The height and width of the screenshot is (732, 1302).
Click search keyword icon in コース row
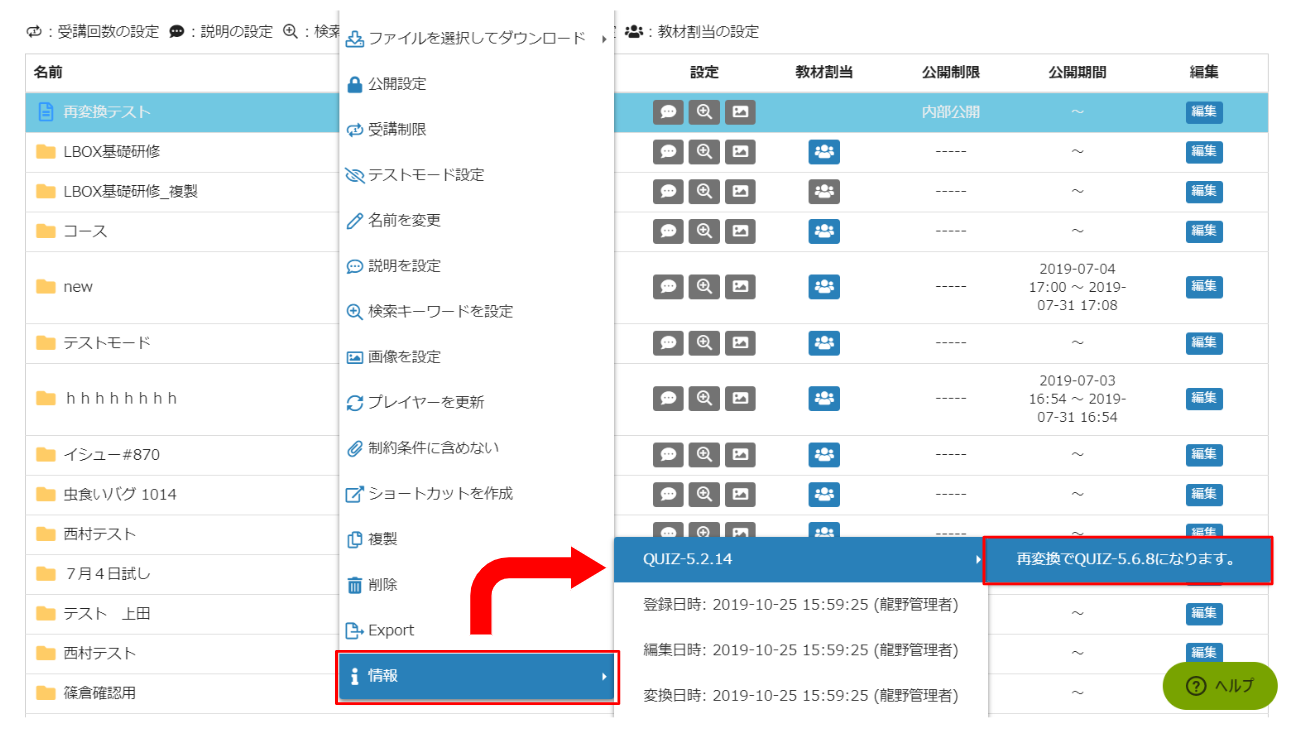704,231
